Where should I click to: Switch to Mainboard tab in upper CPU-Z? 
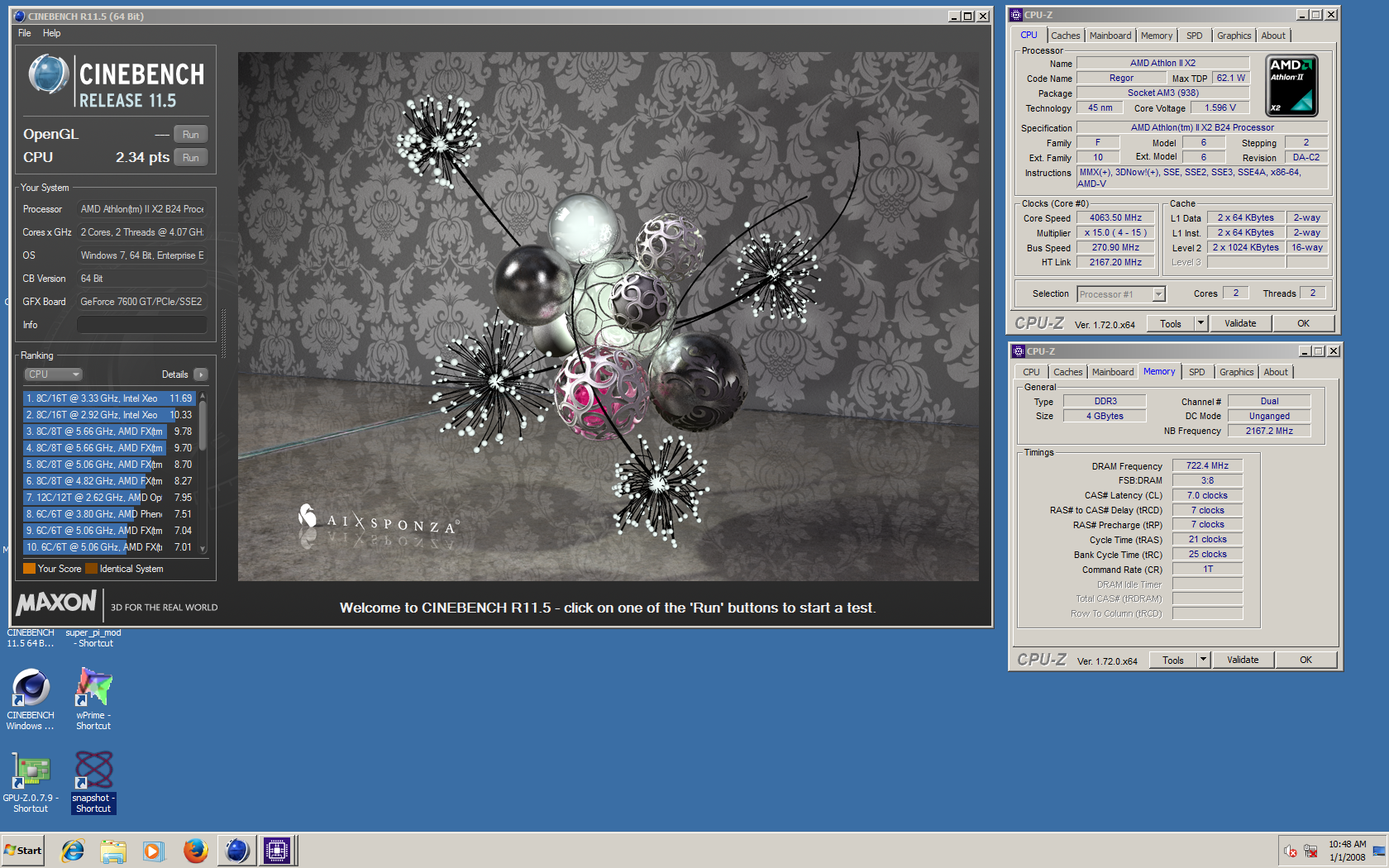(x=1110, y=36)
